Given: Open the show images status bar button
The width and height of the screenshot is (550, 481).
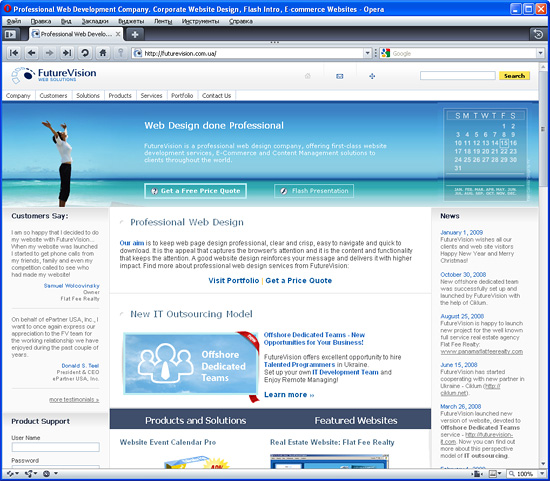Looking at the screenshot, I should click(495, 474).
